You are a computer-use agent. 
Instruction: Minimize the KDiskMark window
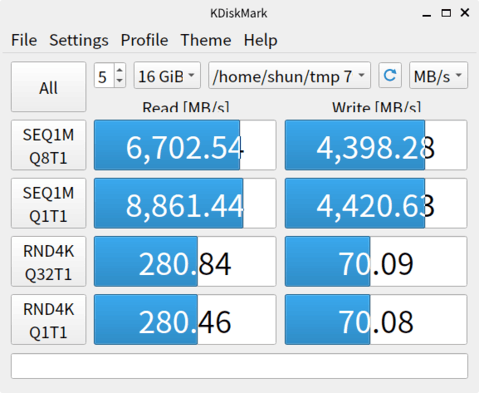click(427, 14)
